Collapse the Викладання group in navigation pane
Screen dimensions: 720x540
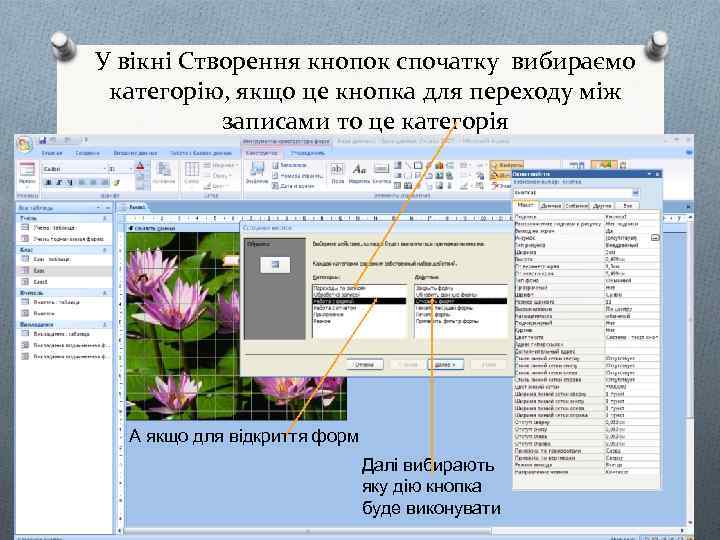pos(105,324)
